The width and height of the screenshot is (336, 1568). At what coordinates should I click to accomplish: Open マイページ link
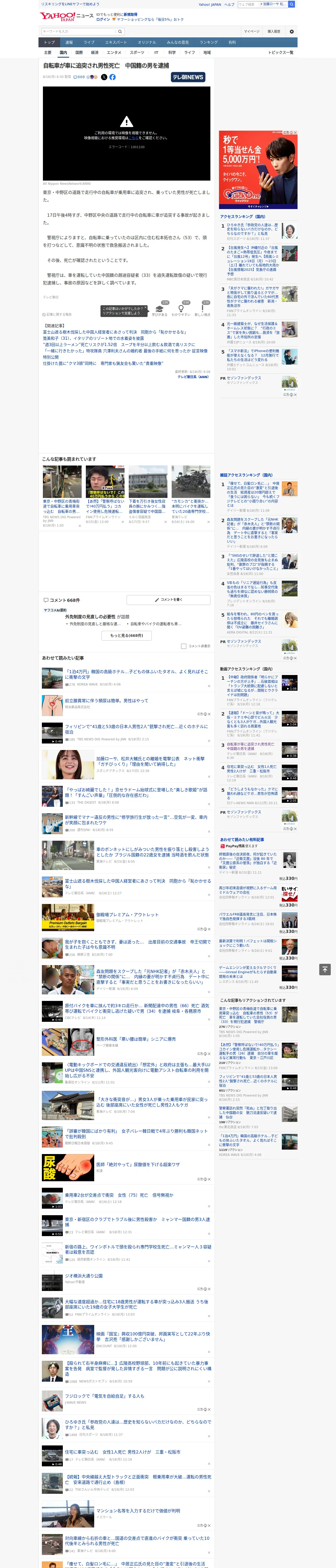251,32
